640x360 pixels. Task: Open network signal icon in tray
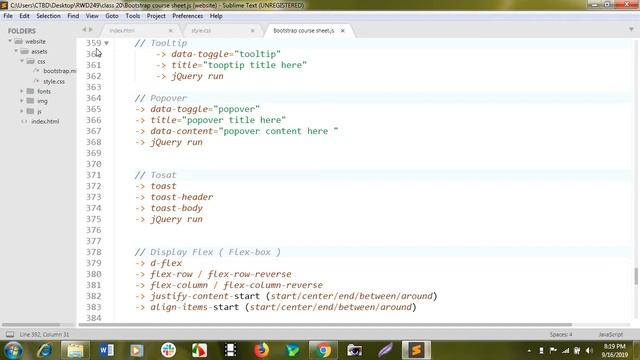coord(565,350)
